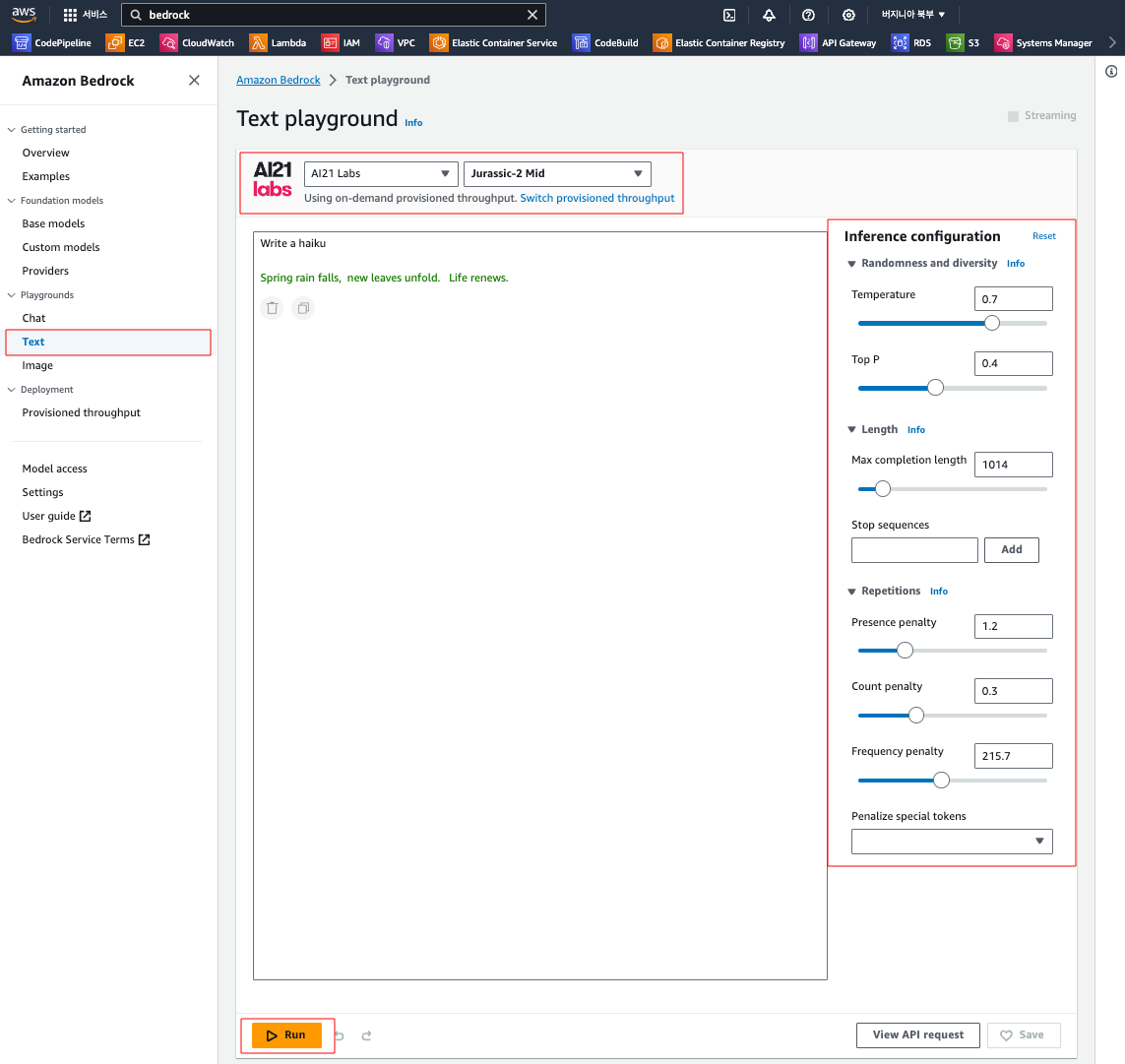
Task: Open the region selector dropdown
Action: tap(913, 15)
